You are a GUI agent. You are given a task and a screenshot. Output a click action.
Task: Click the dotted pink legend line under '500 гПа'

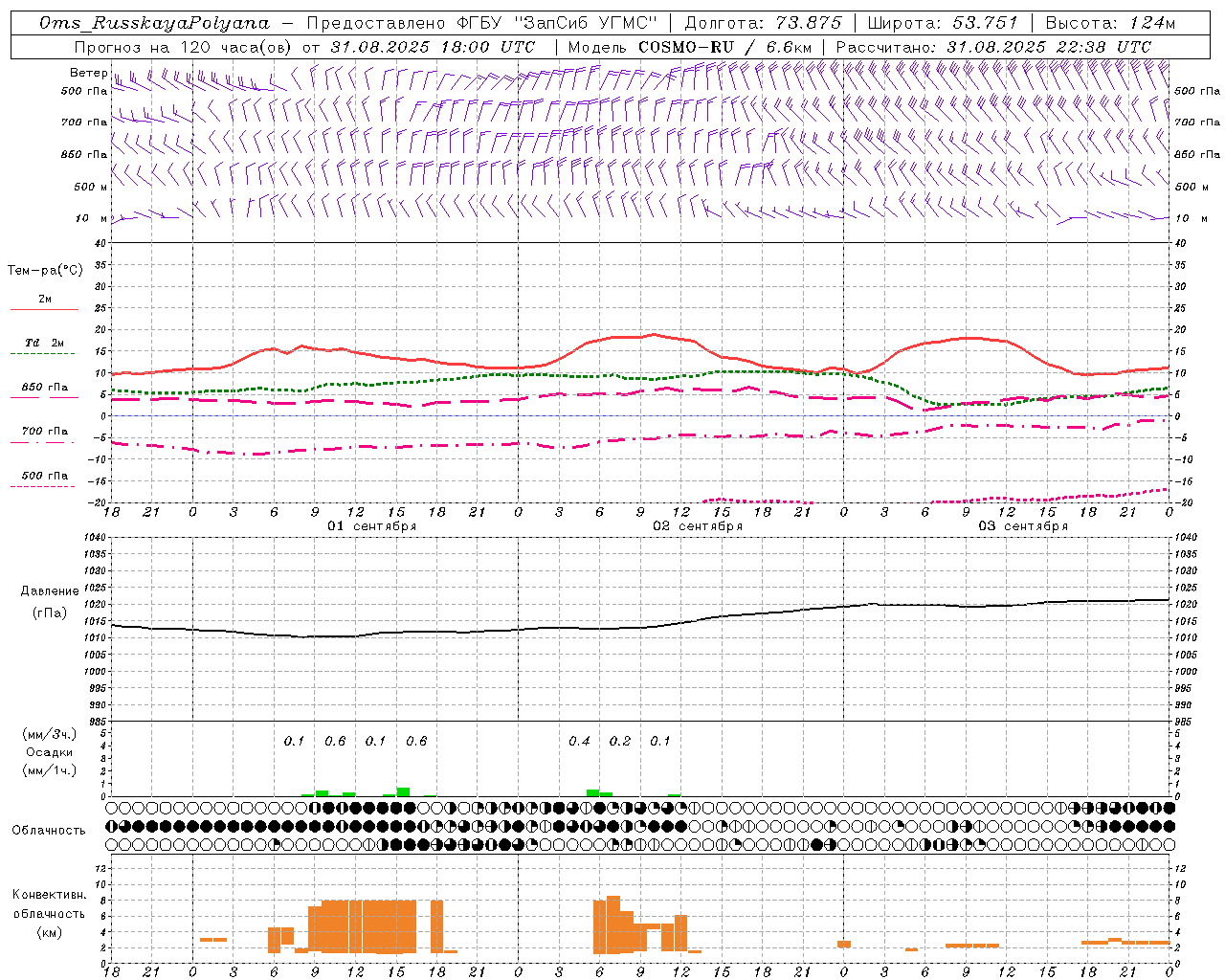tap(43, 486)
